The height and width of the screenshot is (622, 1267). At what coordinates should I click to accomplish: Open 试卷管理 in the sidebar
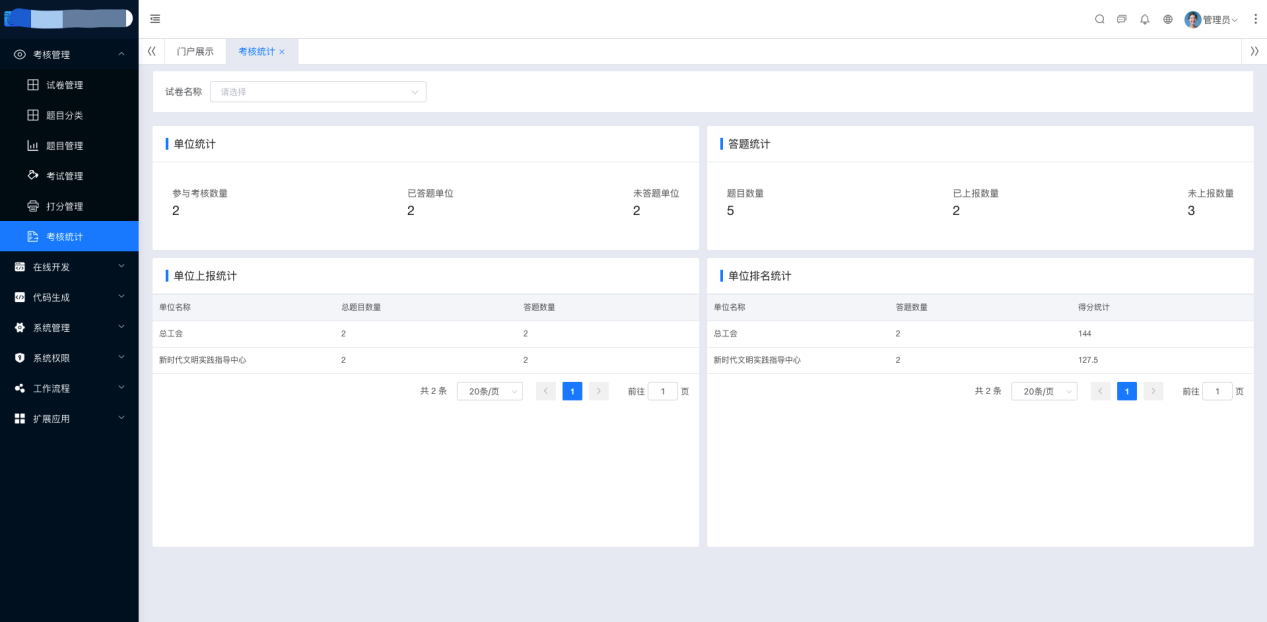pos(69,85)
